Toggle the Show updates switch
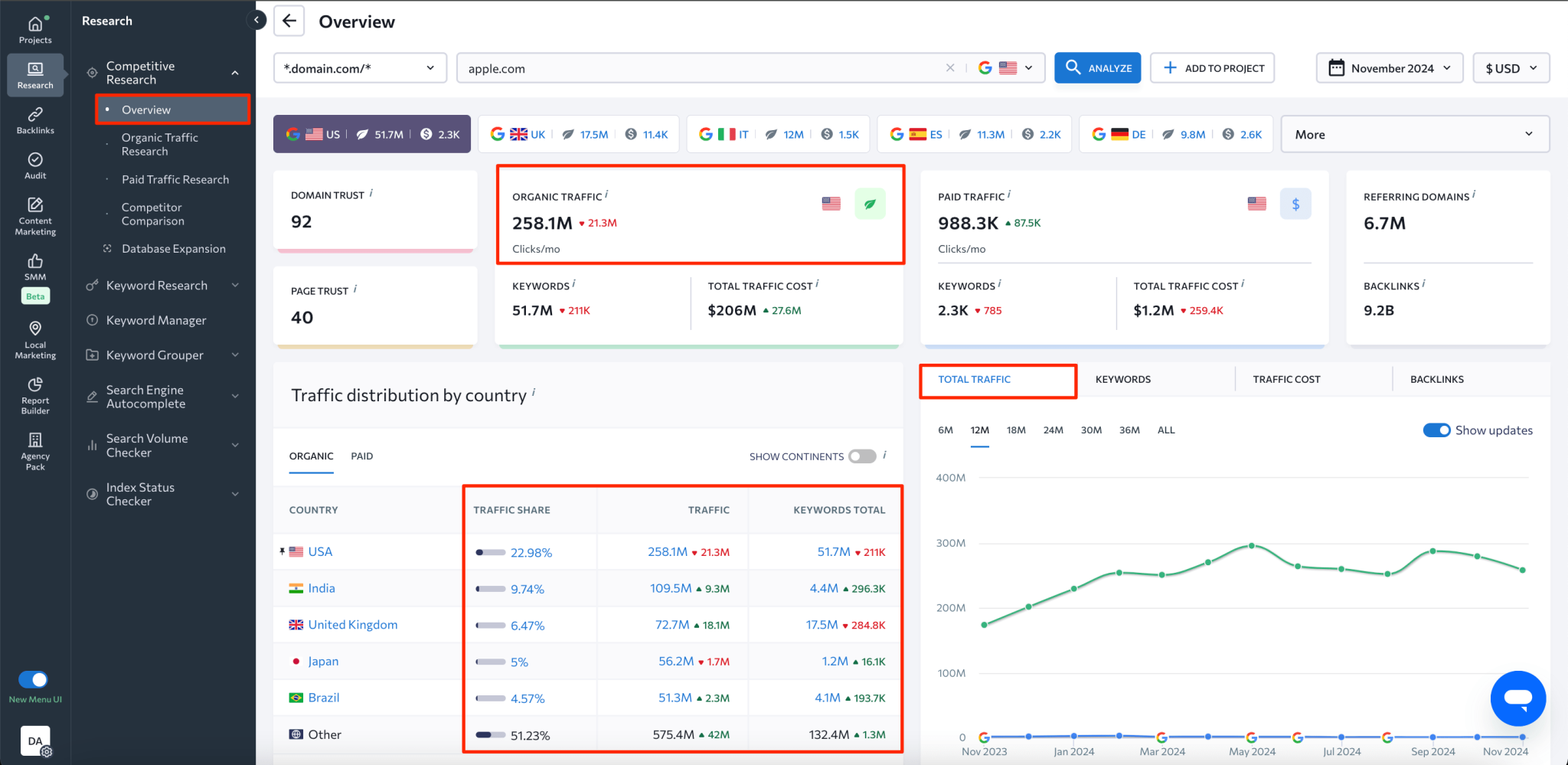 [x=1436, y=430]
